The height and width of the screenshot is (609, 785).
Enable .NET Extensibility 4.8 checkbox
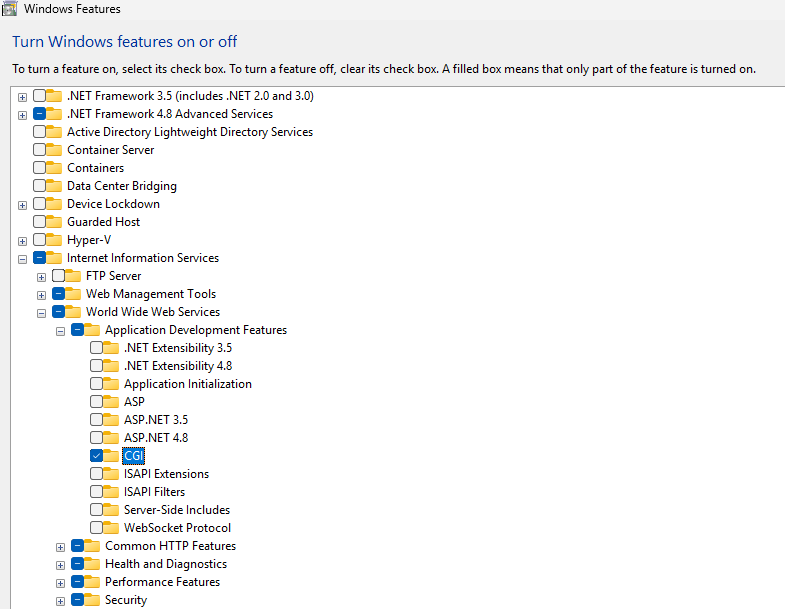point(97,366)
